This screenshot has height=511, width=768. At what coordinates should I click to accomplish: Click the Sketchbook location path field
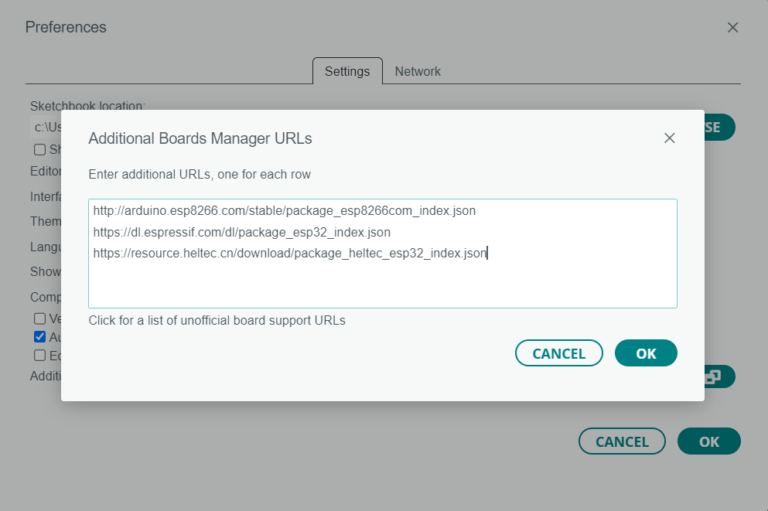click(45, 128)
